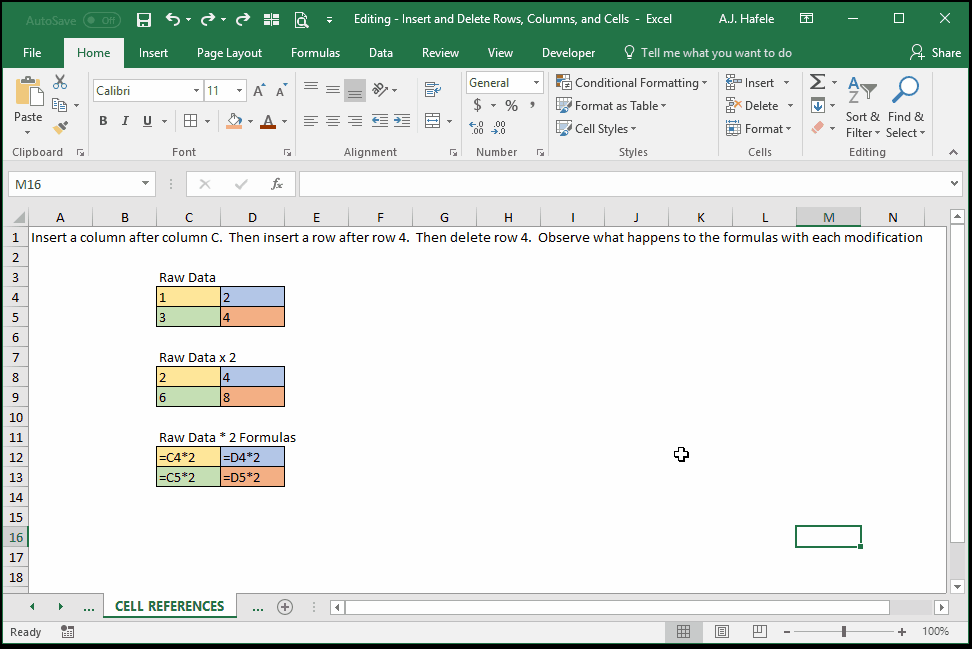Image resolution: width=972 pixels, height=649 pixels.
Task: Click the Insert Function fx icon
Action: coord(276,184)
